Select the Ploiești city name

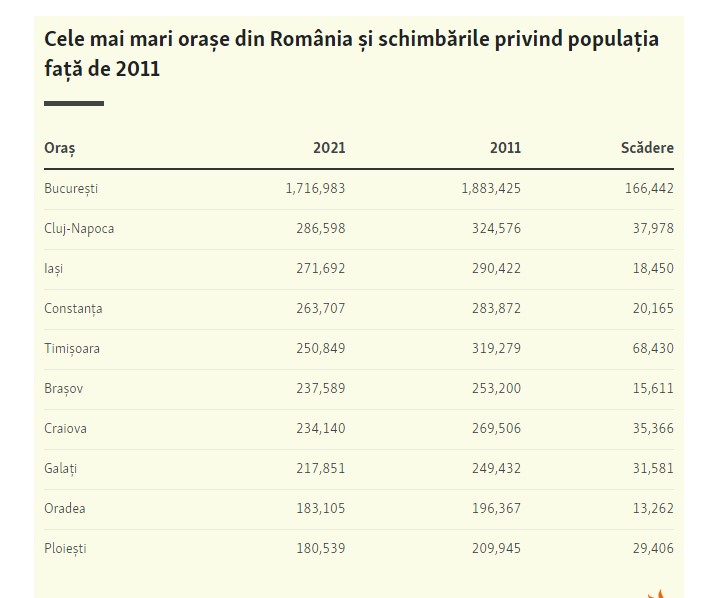pos(66,548)
